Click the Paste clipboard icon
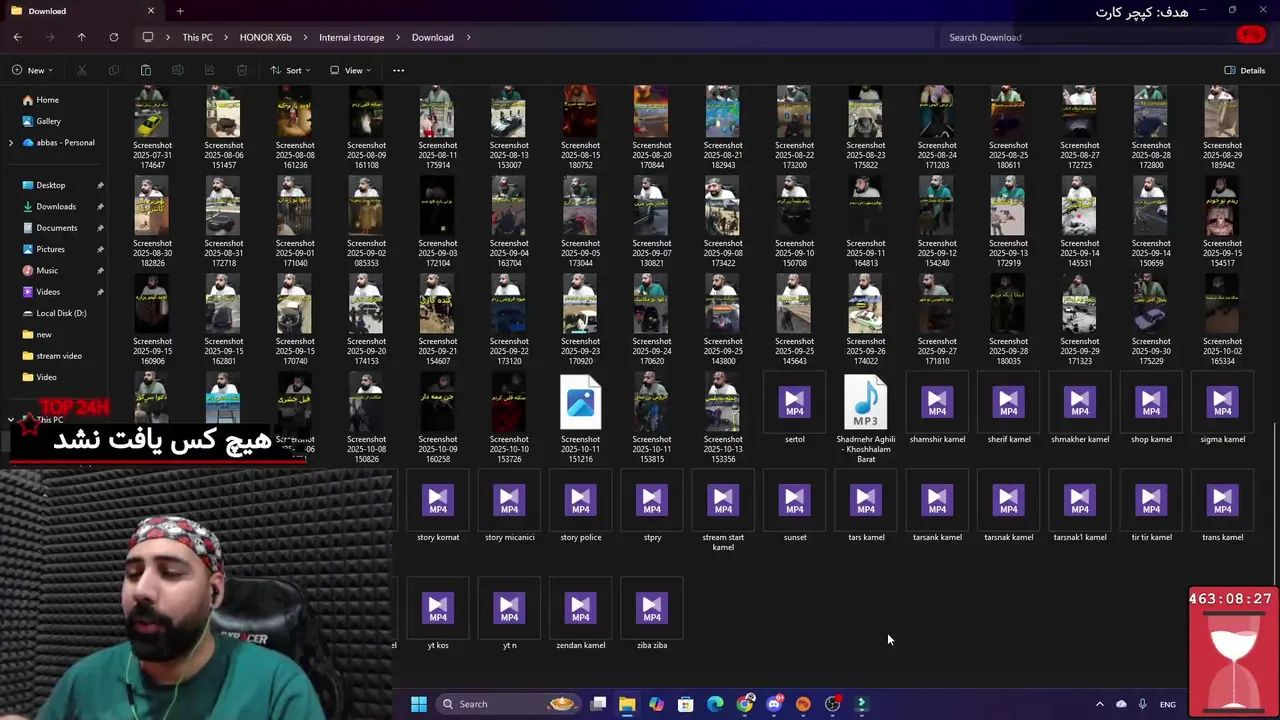Image resolution: width=1280 pixels, height=720 pixels. tap(146, 70)
